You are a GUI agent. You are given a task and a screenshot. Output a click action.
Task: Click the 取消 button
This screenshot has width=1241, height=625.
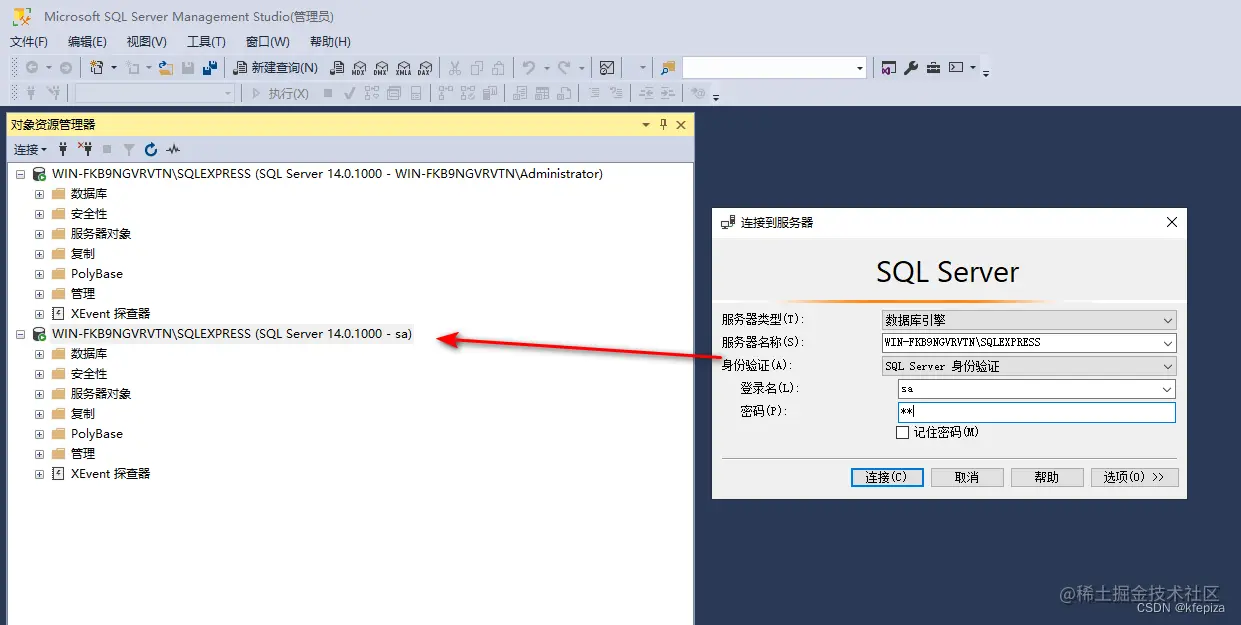[x=967, y=477]
